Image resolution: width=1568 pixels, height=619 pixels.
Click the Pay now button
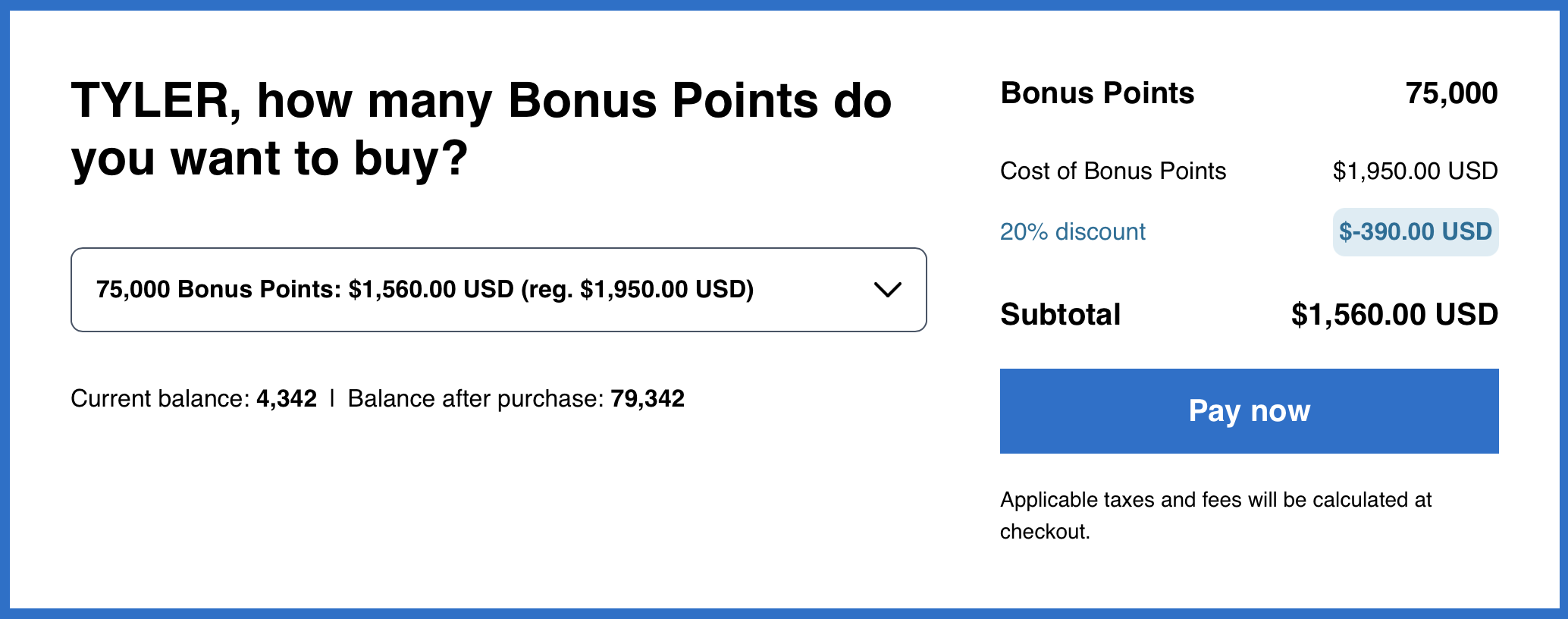(x=1249, y=411)
